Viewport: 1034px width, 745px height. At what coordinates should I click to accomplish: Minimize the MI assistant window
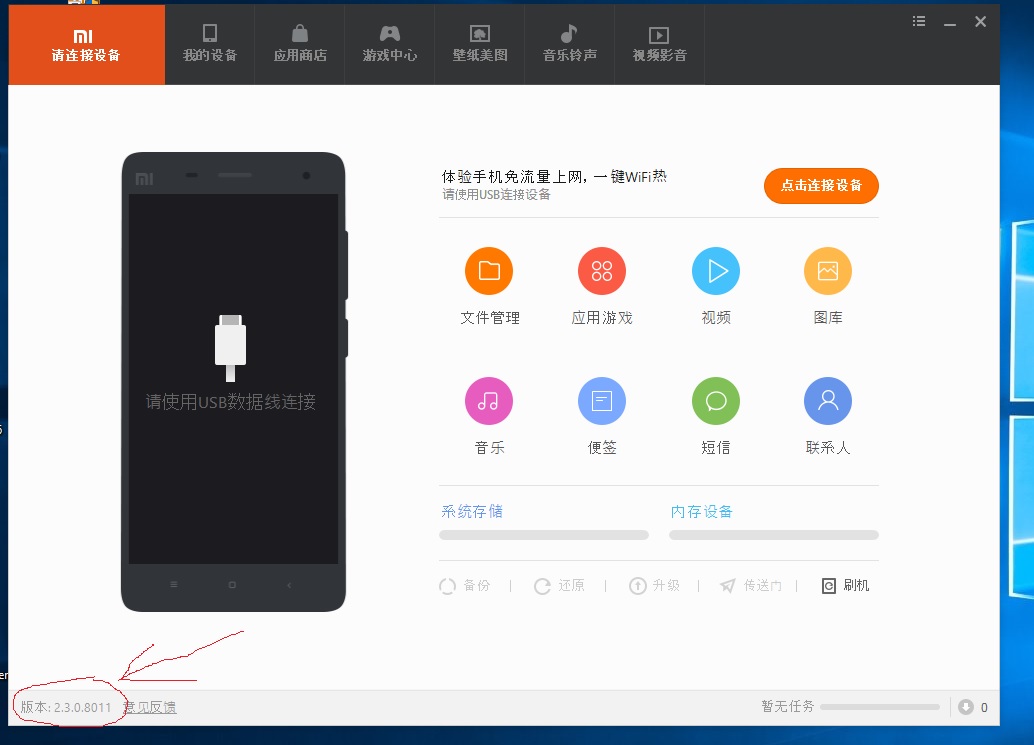point(950,22)
